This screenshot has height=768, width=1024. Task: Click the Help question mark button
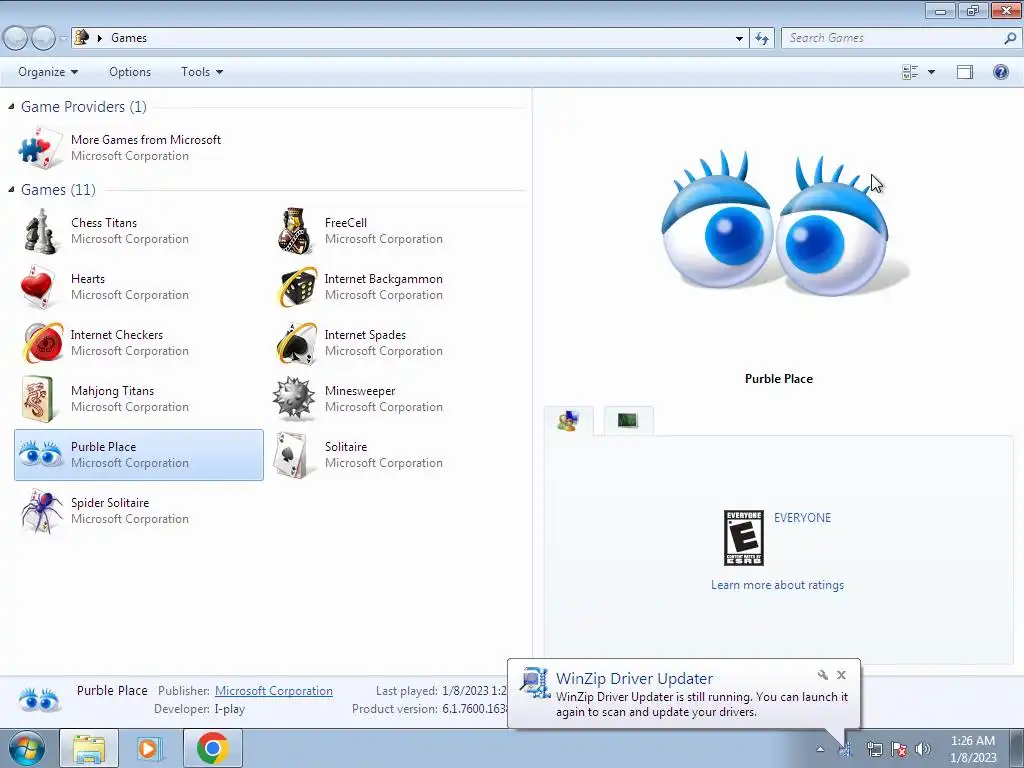pos(1000,72)
